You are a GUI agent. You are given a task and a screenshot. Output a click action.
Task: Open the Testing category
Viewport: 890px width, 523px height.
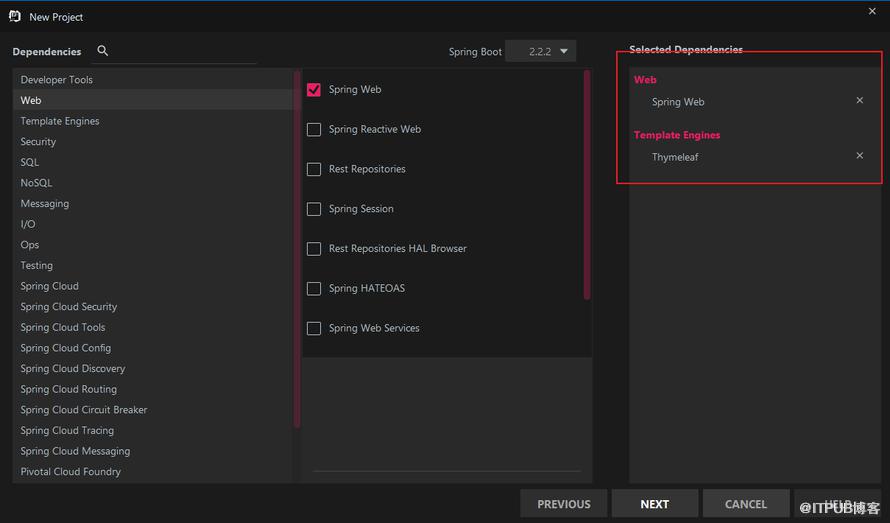point(152,265)
